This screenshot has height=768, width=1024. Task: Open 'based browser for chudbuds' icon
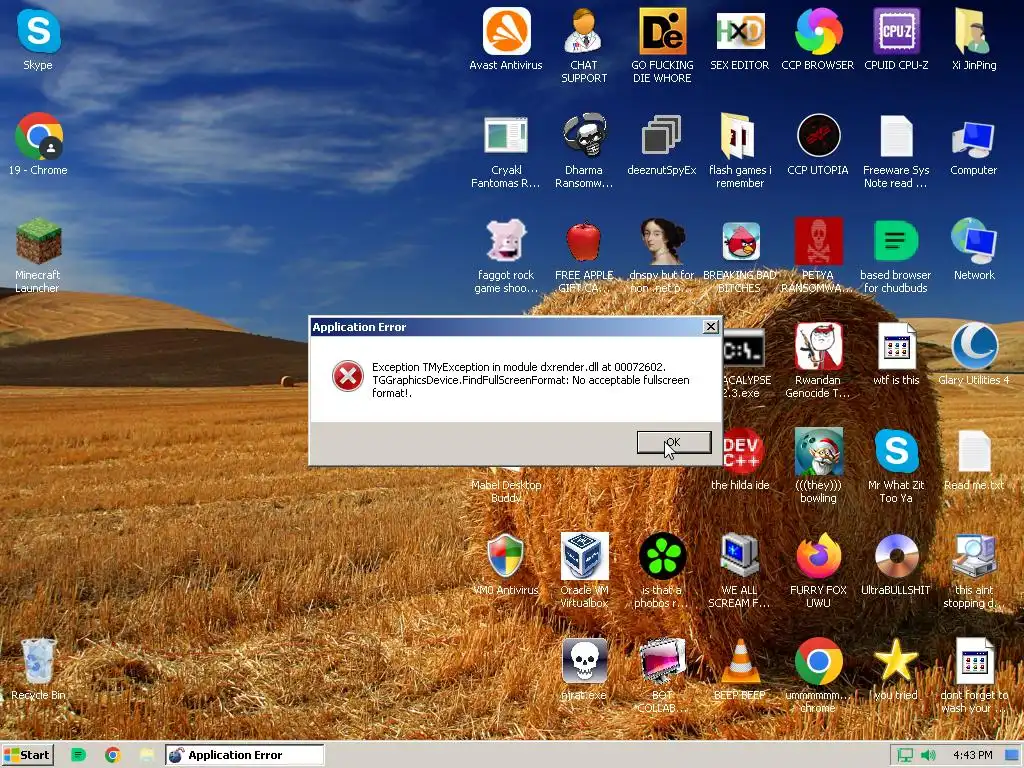pos(896,242)
